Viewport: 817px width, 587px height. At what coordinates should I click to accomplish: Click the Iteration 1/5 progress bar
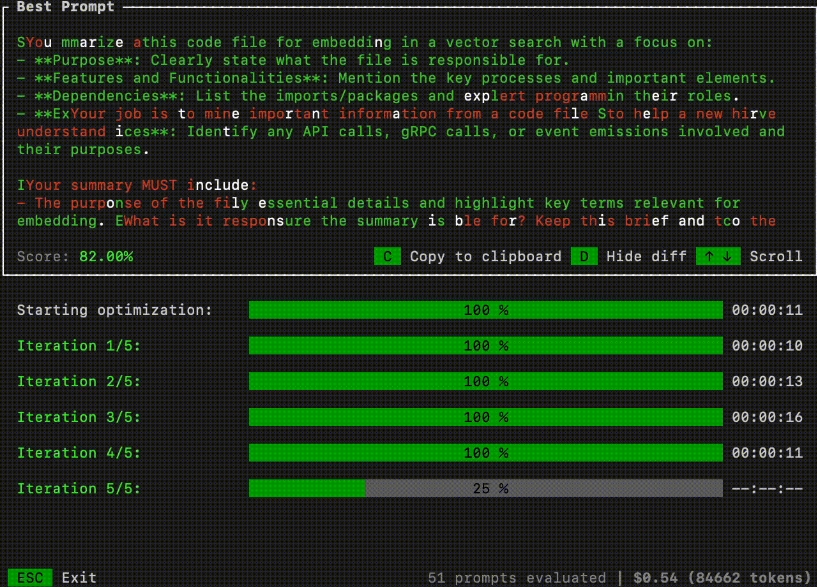[x=485, y=346]
